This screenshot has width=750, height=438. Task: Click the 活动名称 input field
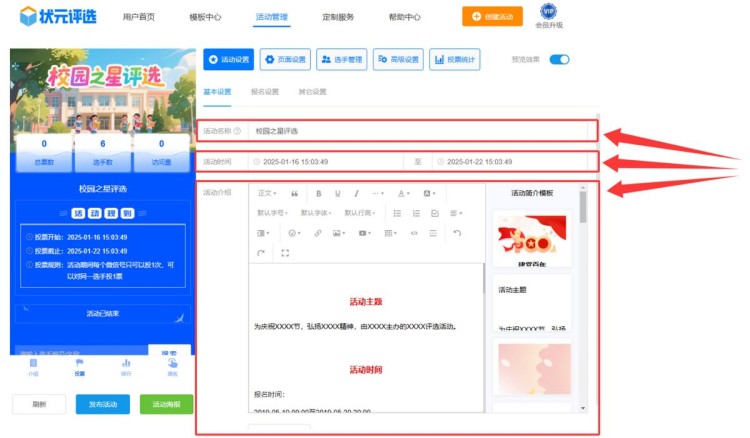(420, 131)
